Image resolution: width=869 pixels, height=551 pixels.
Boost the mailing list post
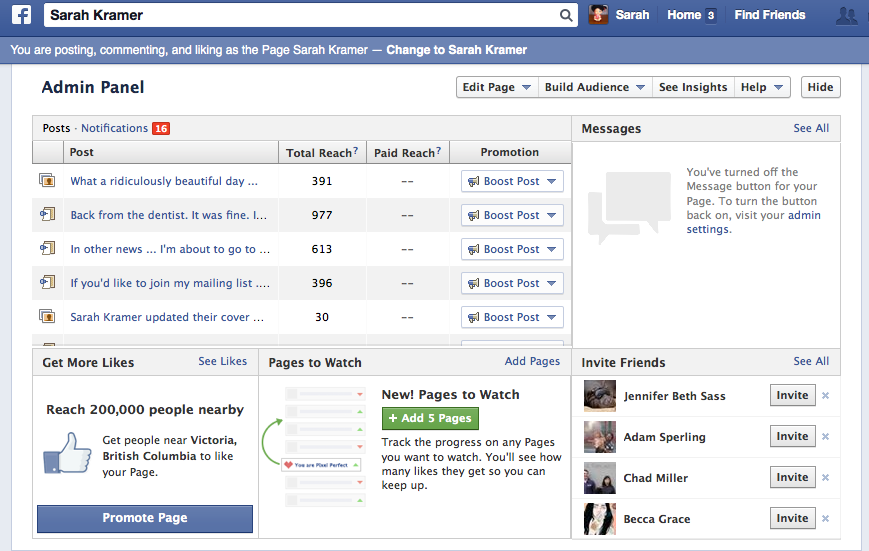point(512,283)
